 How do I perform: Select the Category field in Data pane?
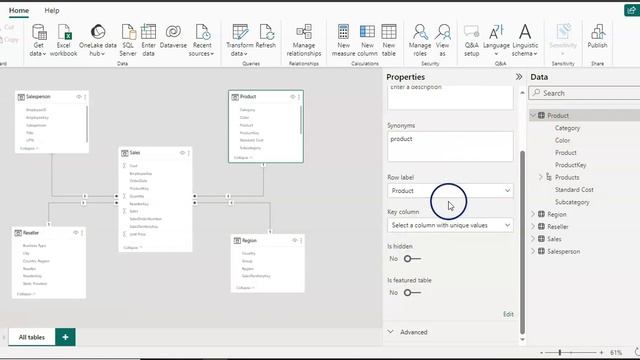[567, 128]
